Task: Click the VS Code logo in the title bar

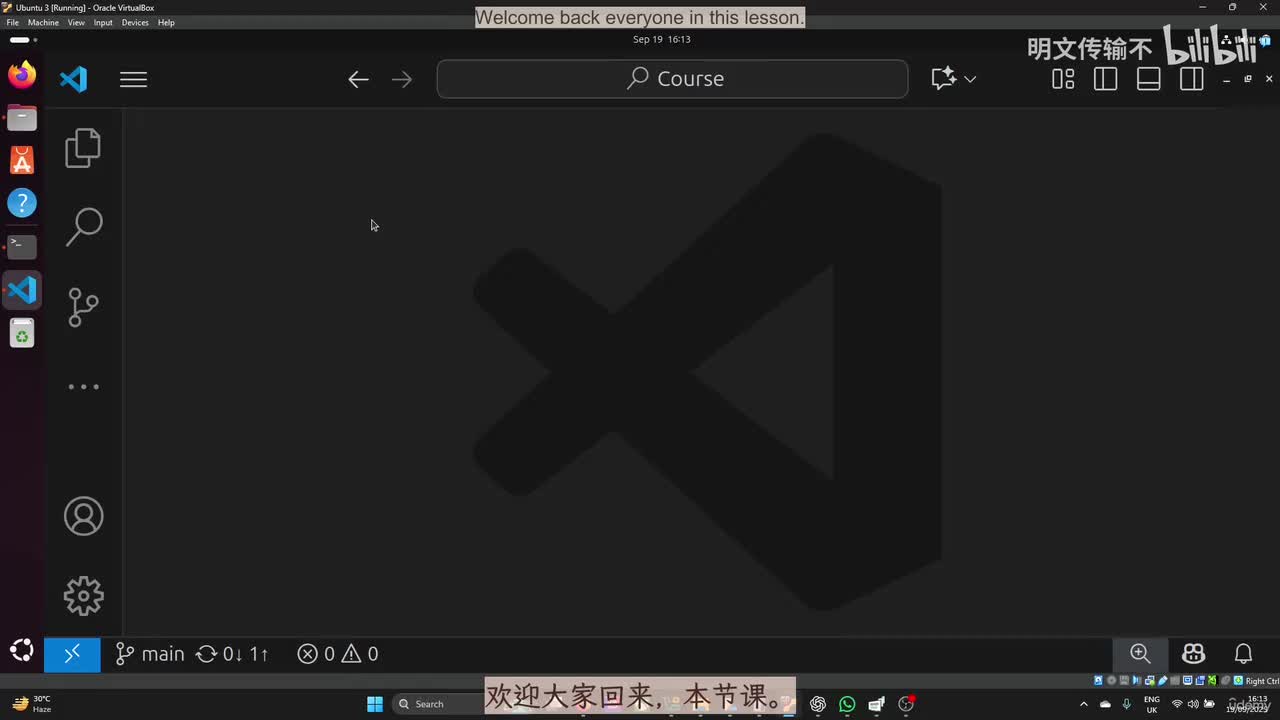Action: (x=74, y=79)
